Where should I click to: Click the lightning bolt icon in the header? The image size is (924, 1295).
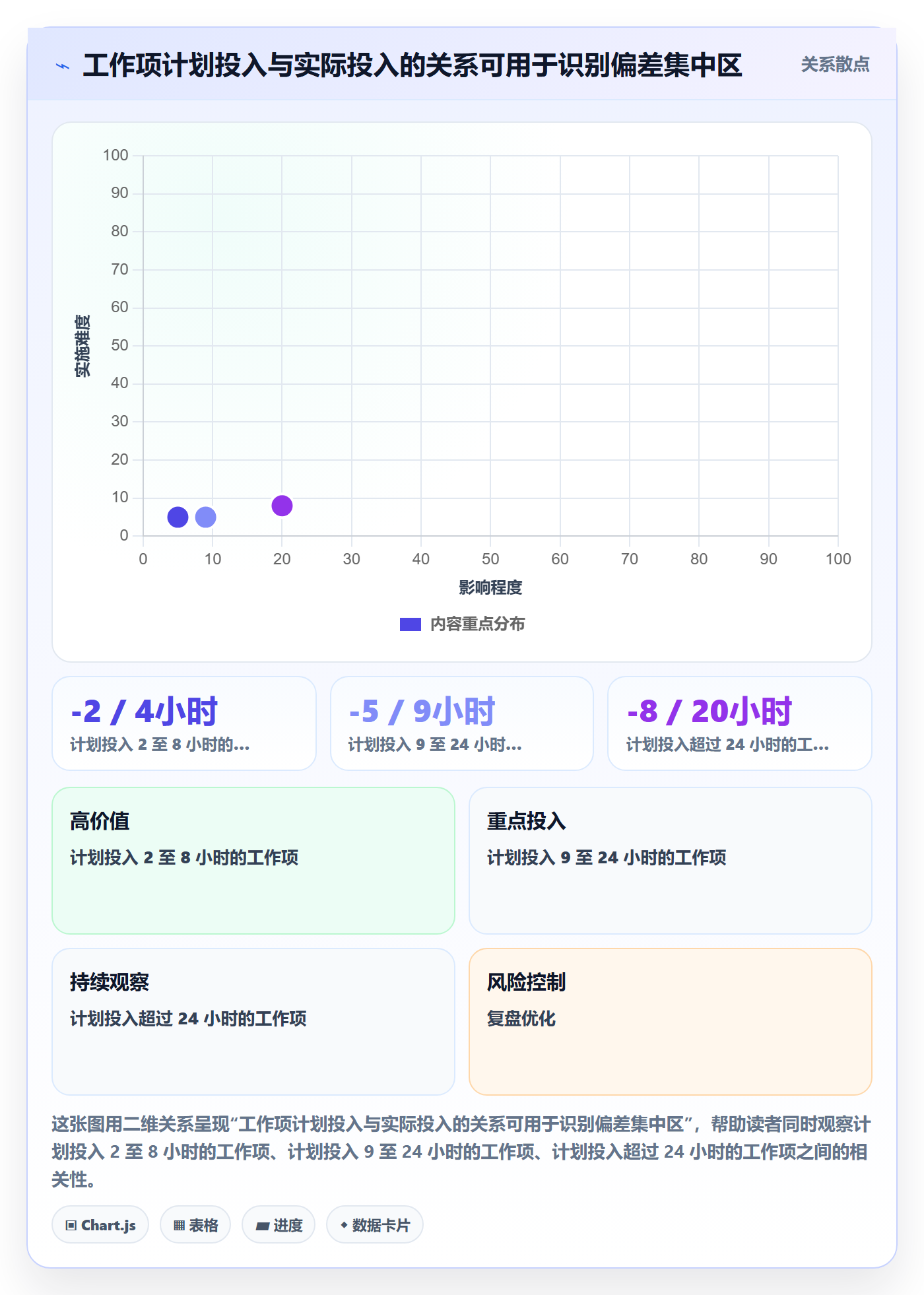[x=63, y=66]
